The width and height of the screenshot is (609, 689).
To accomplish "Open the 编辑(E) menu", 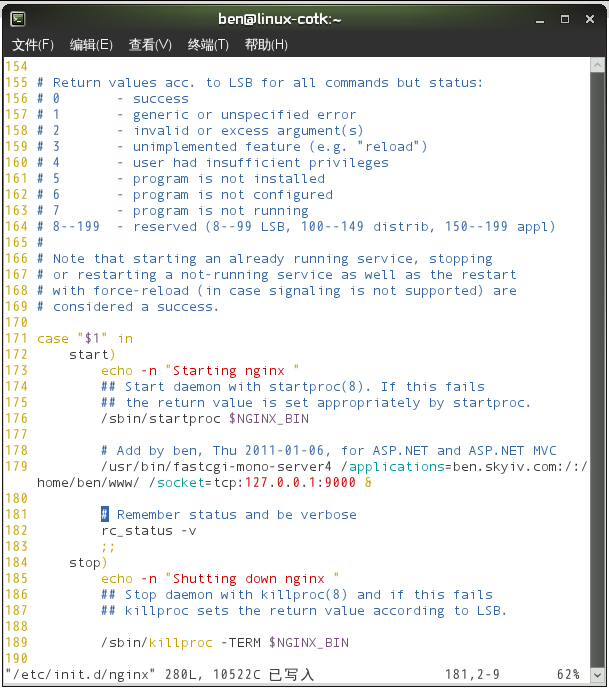I will 91,45.
